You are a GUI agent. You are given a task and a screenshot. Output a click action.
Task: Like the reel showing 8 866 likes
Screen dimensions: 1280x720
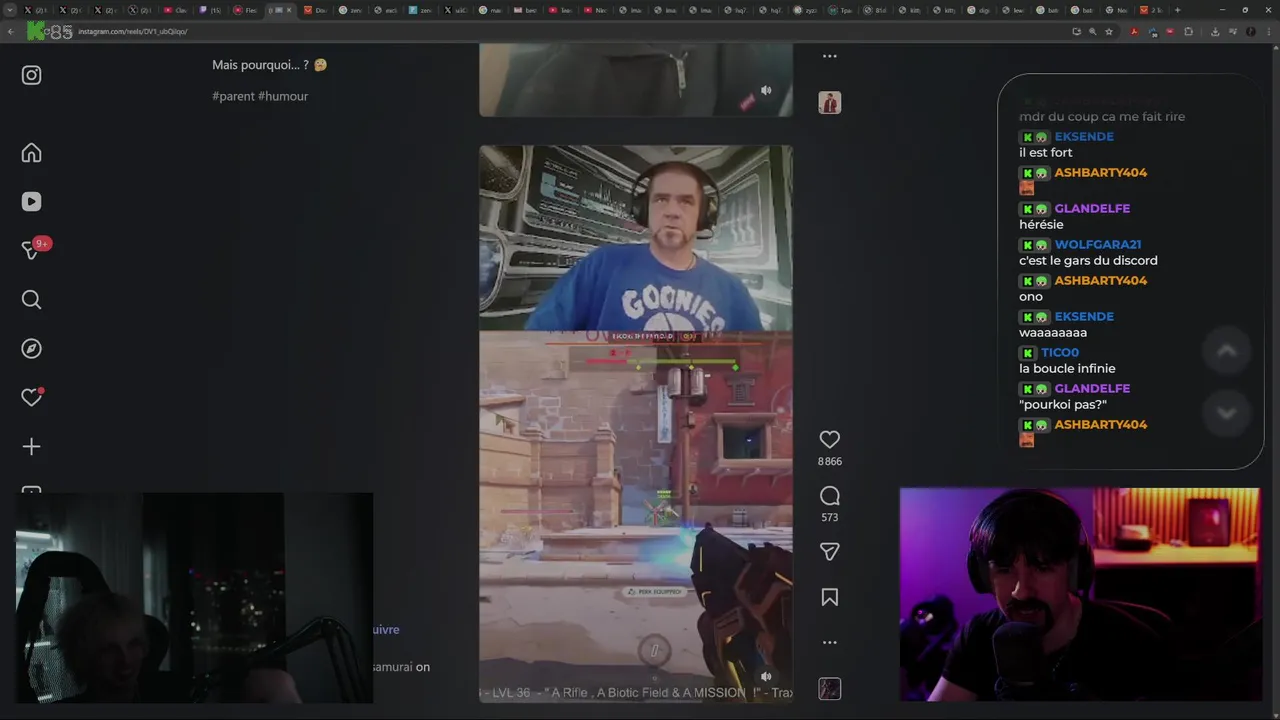[829, 439]
